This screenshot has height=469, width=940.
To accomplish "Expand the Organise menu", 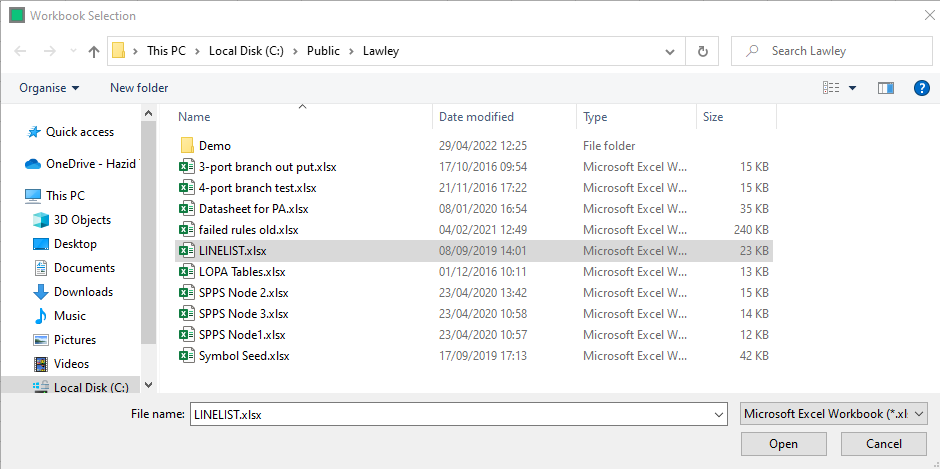I will point(49,88).
